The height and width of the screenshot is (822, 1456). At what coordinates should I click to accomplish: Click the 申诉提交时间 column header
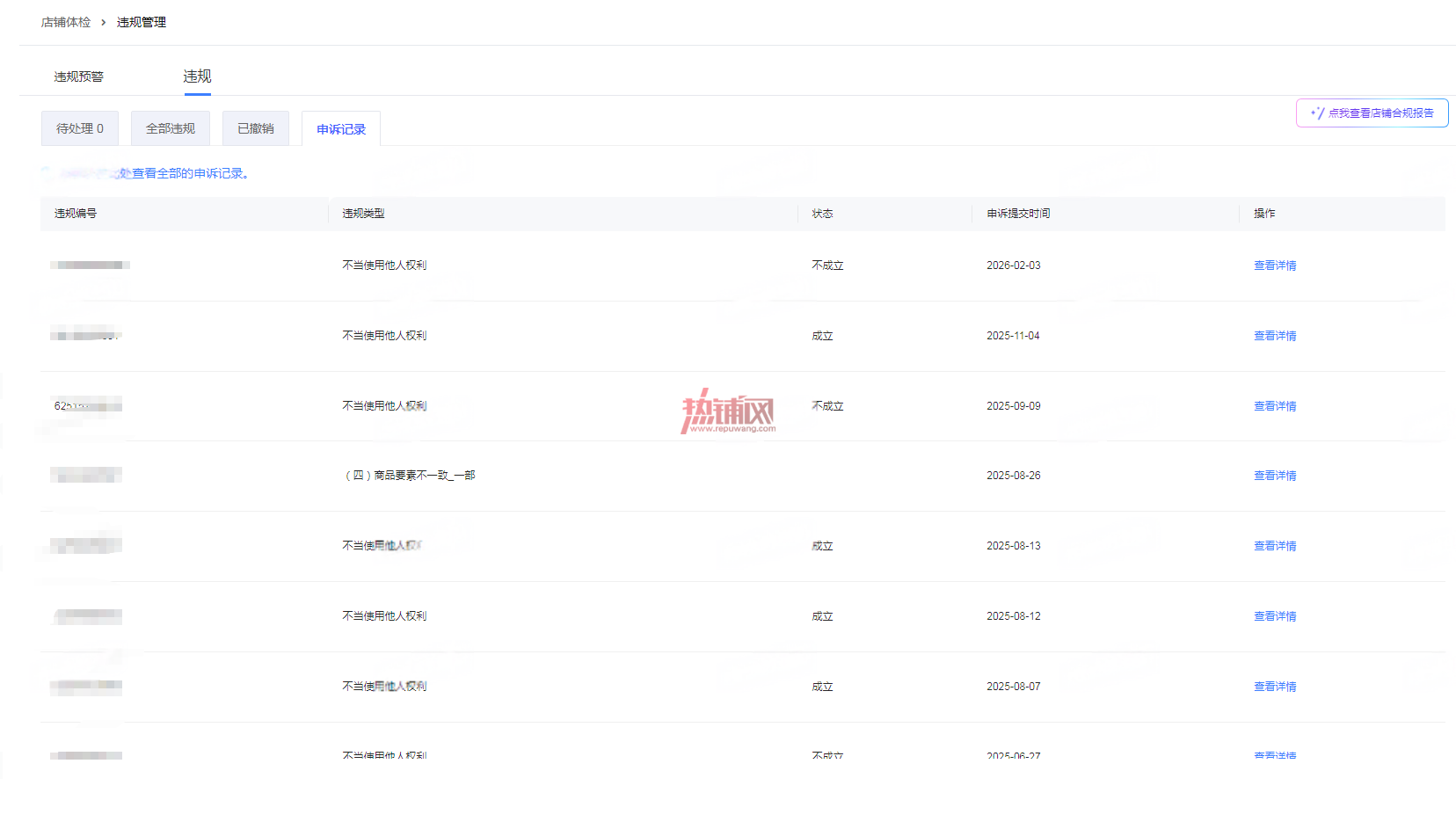1018,214
